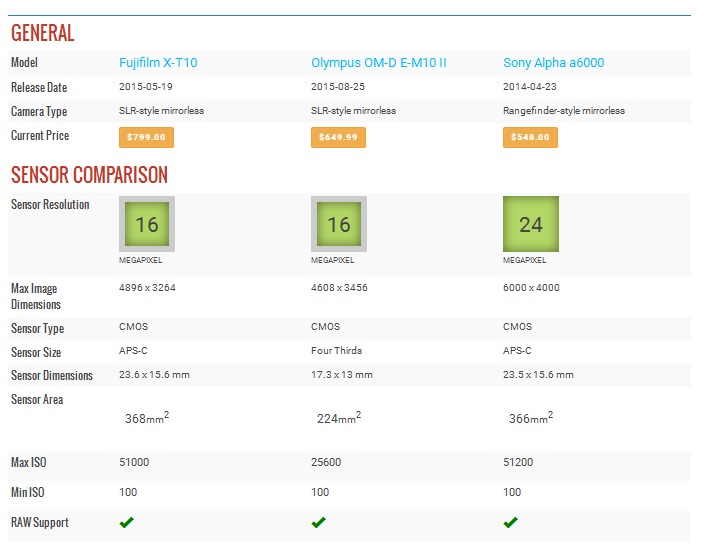Click Fujifilm's SLR-style mirrorless camera type
This screenshot has height=549, width=713.
[161, 111]
